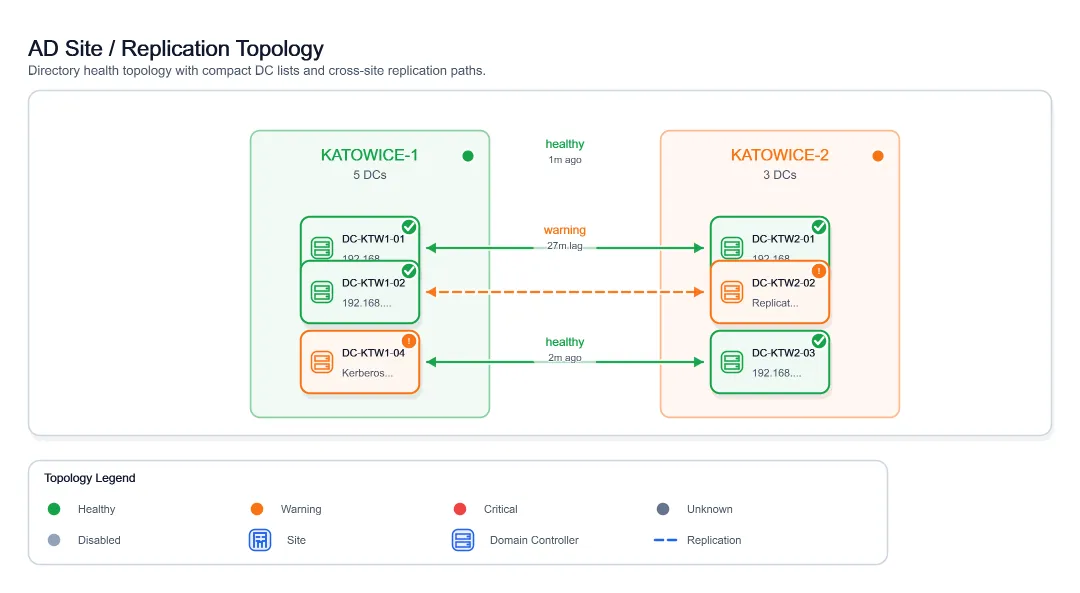Click the DC-KTW1-04 server icon
1080x593 pixels.
tap(322, 362)
